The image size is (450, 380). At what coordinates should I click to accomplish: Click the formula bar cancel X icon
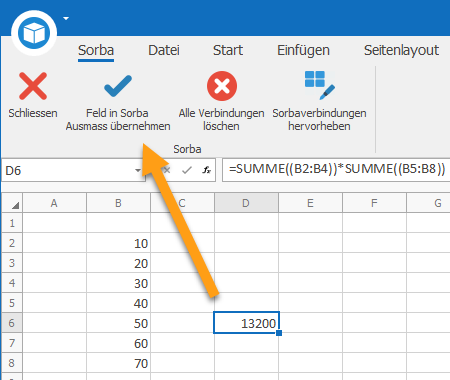pyautogui.click(x=167, y=170)
